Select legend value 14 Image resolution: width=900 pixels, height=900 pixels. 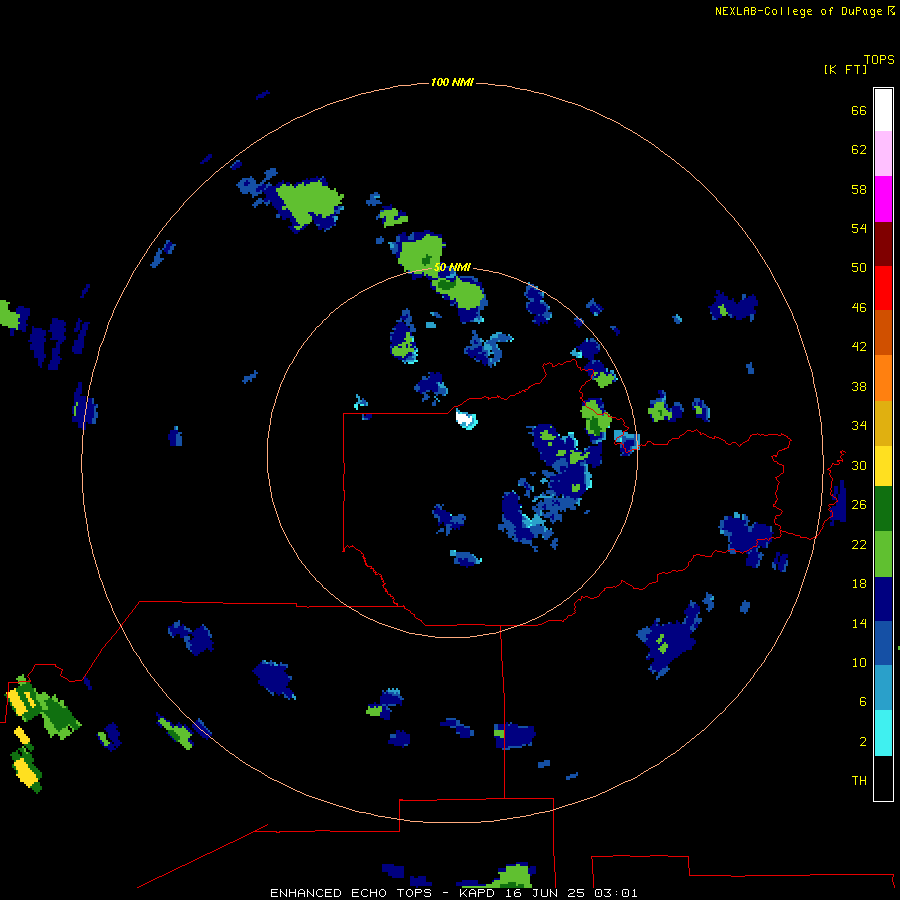tap(859, 623)
